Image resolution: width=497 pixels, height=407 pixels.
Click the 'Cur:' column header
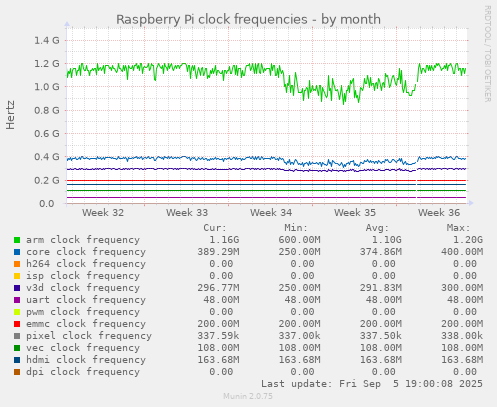point(215,228)
